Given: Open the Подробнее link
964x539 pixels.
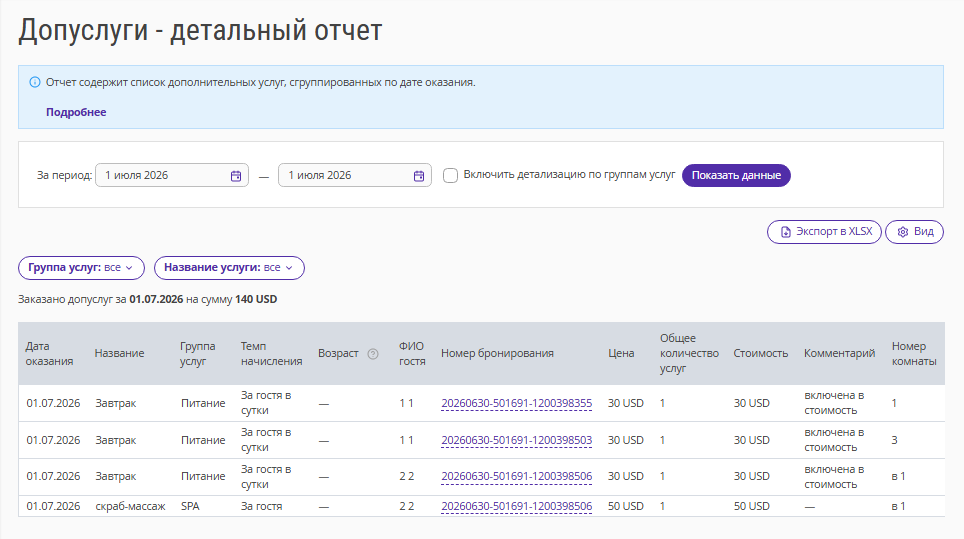Looking at the screenshot, I should [x=76, y=112].
